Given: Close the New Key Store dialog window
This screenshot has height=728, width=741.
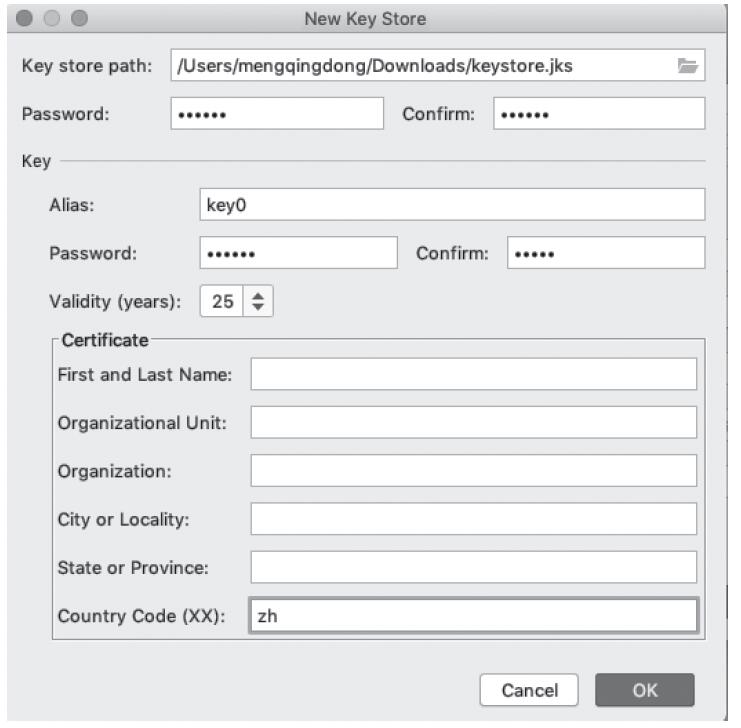Looking at the screenshot, I should tap(24, 19).
